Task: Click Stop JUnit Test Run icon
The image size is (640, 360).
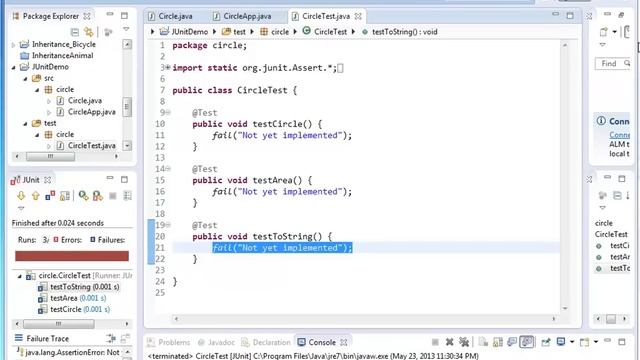Action: 113,196
